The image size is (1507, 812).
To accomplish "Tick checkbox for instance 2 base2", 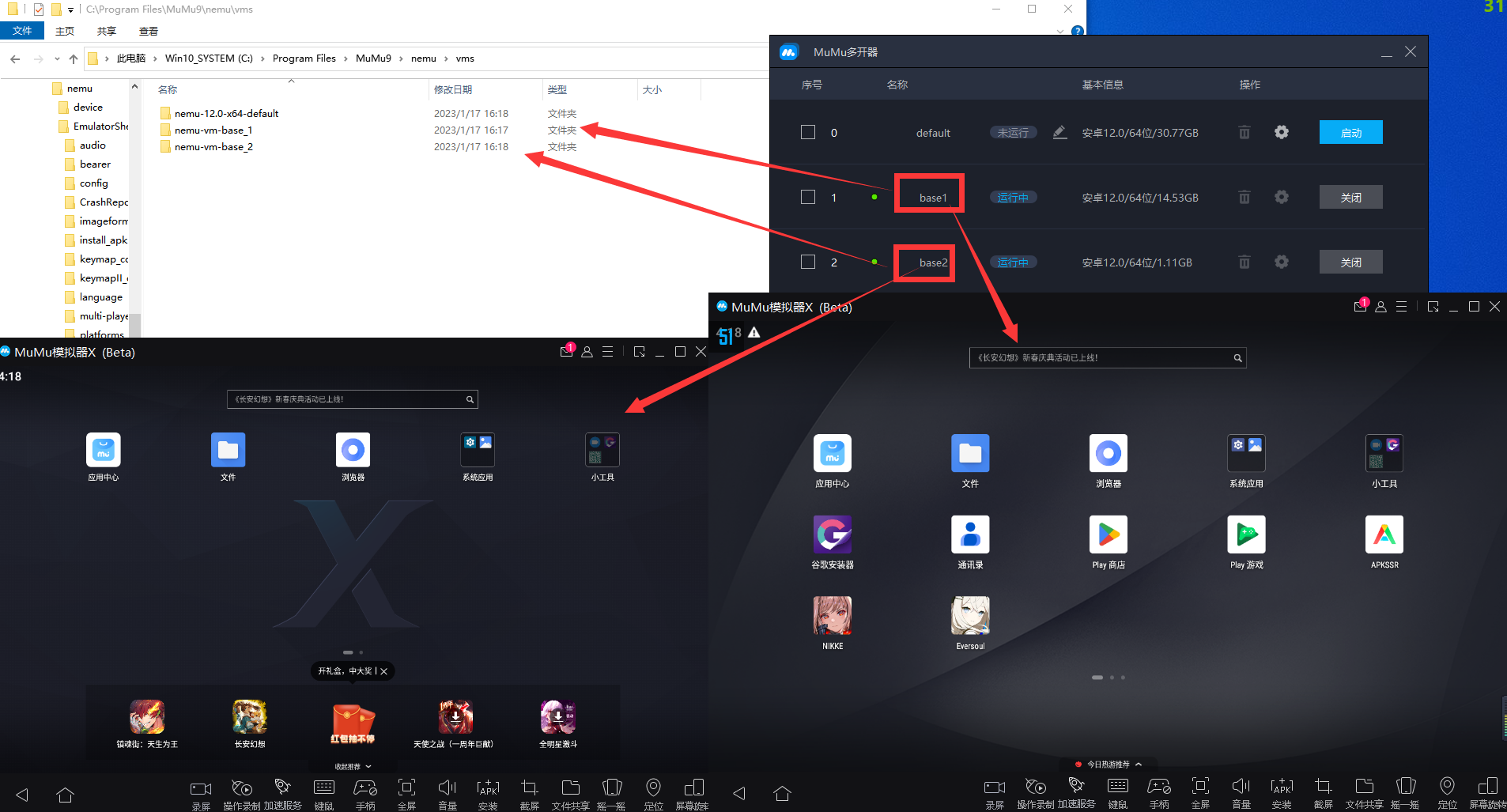I will coord(808,262).
